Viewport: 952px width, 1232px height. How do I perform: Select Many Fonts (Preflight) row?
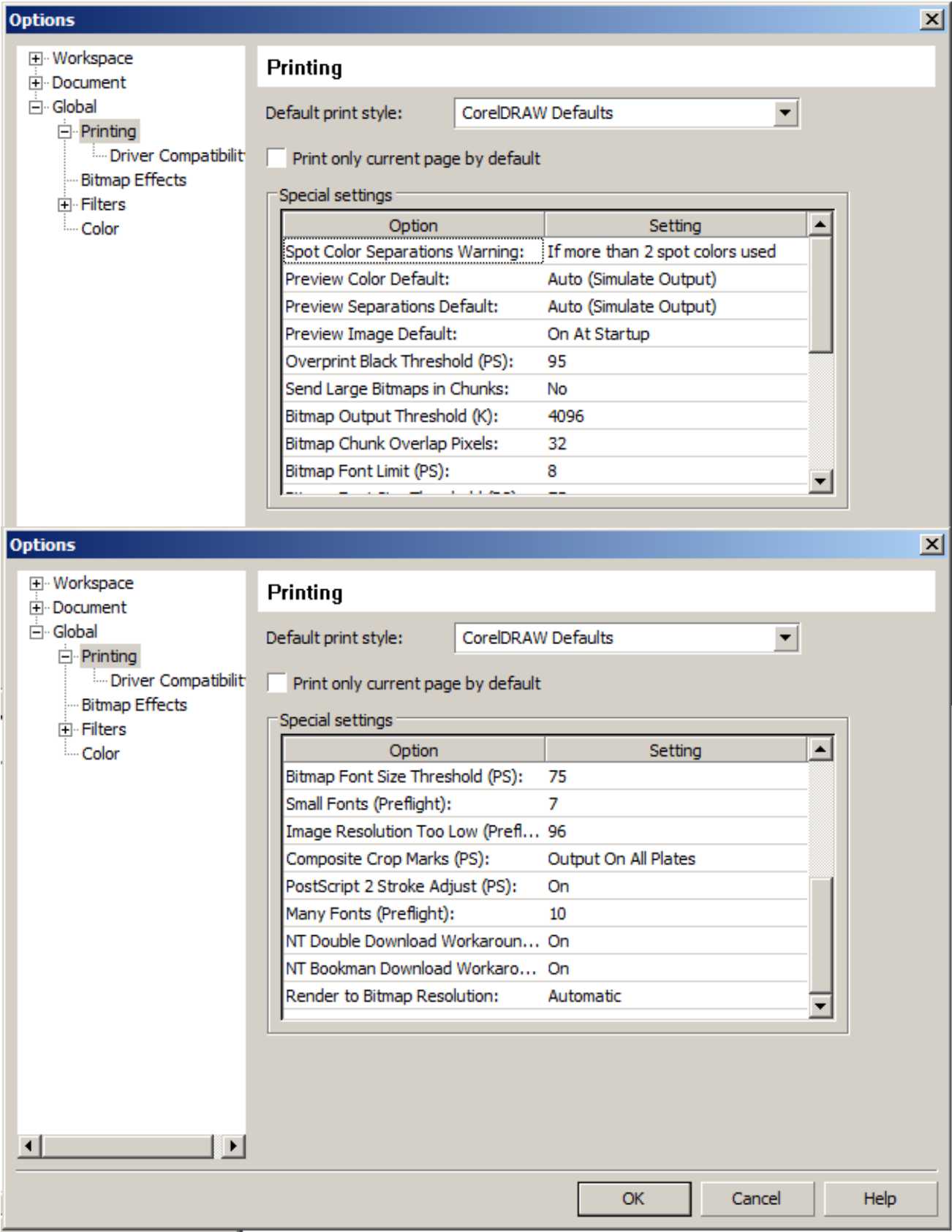point(545,914)
